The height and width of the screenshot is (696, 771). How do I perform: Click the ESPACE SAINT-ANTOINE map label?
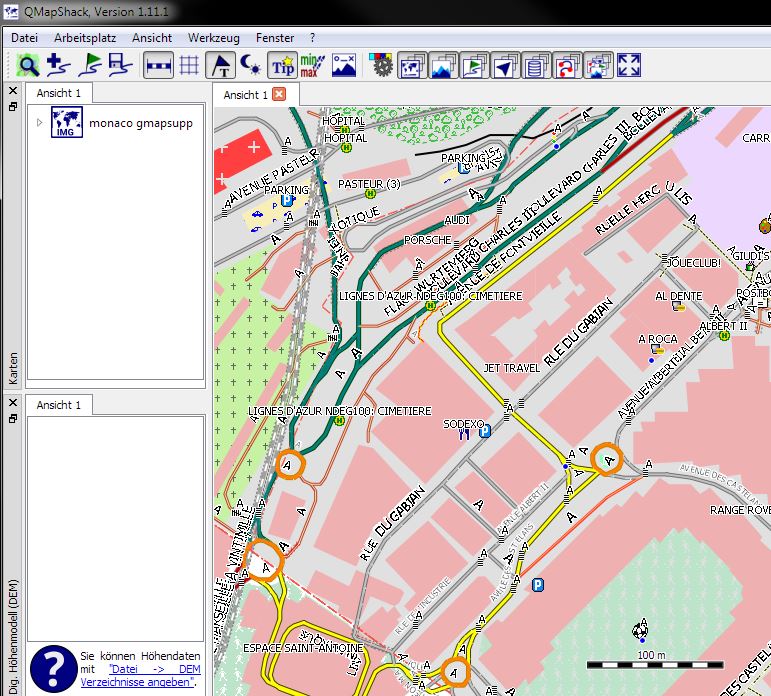pyautogui.click(x=303, y=648)
